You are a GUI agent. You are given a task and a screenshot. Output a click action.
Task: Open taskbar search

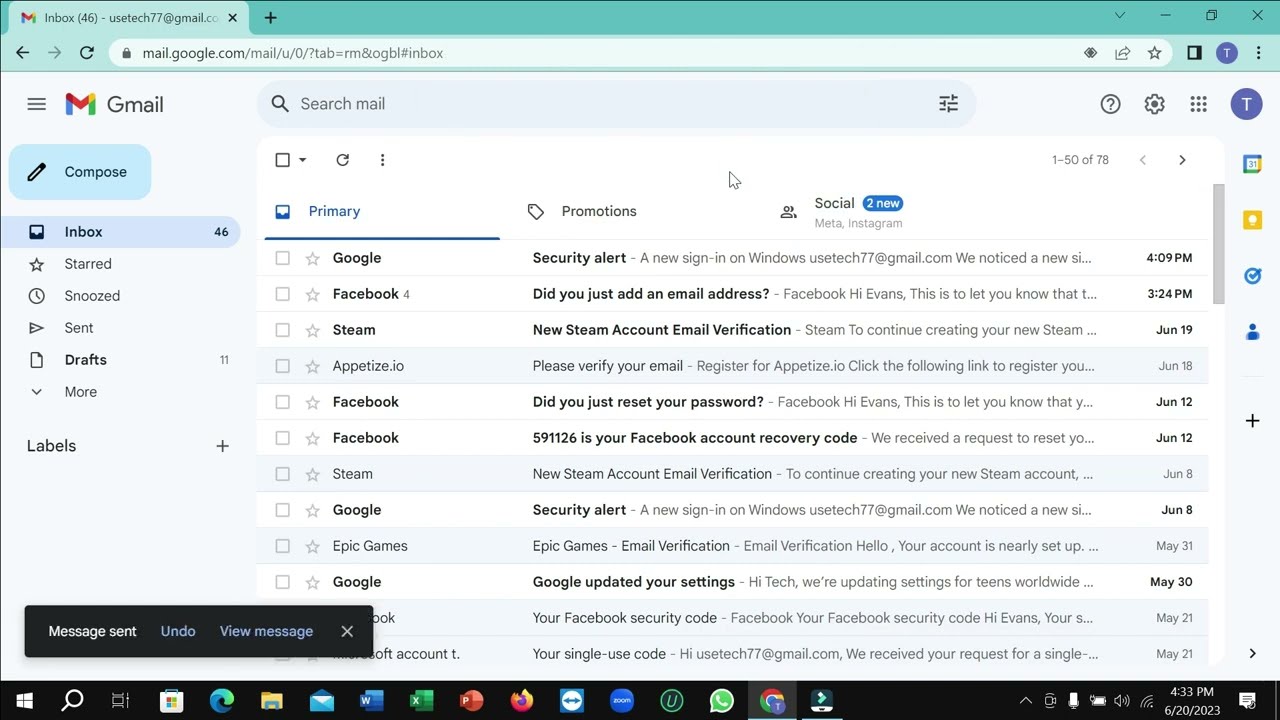click(72, 701)
